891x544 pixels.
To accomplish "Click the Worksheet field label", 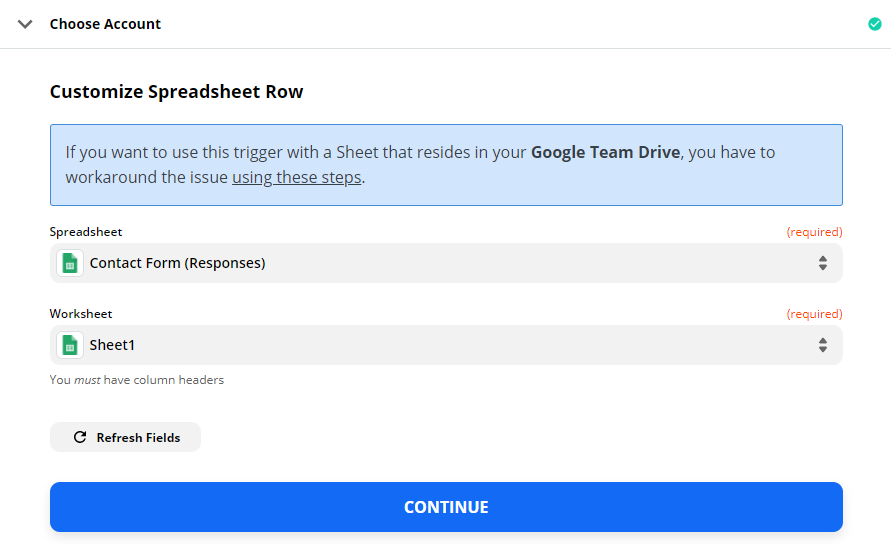I will coord(81,314).
